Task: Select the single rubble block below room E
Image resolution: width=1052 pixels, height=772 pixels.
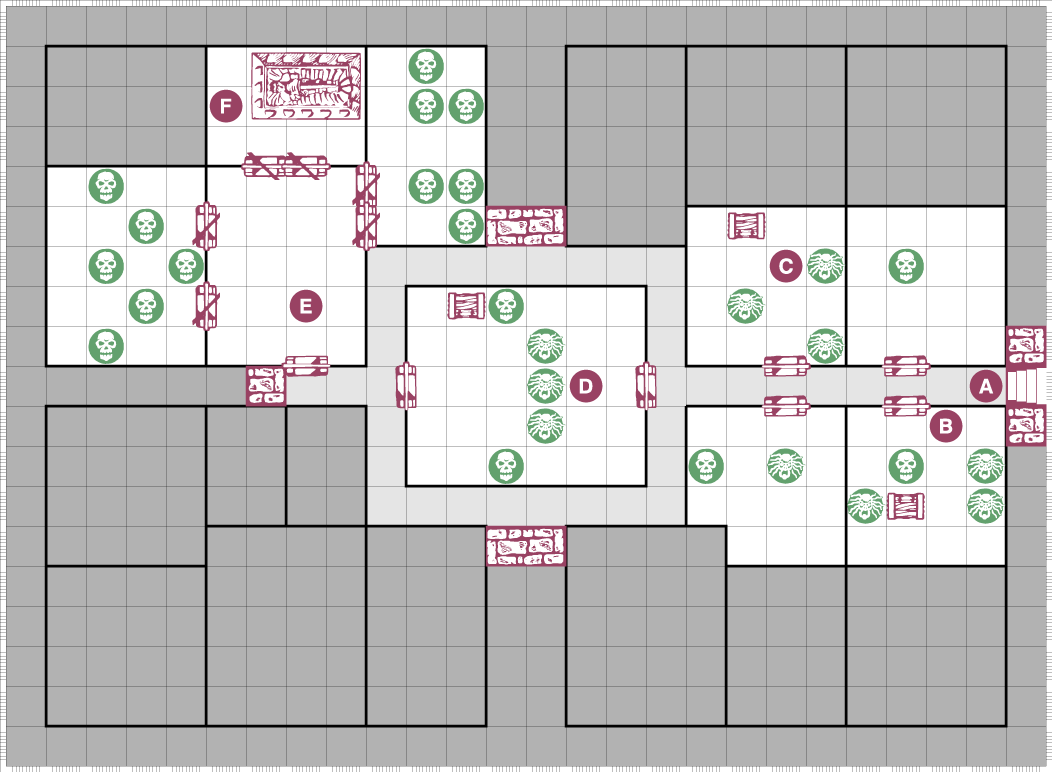Action: tap(266, 386)
